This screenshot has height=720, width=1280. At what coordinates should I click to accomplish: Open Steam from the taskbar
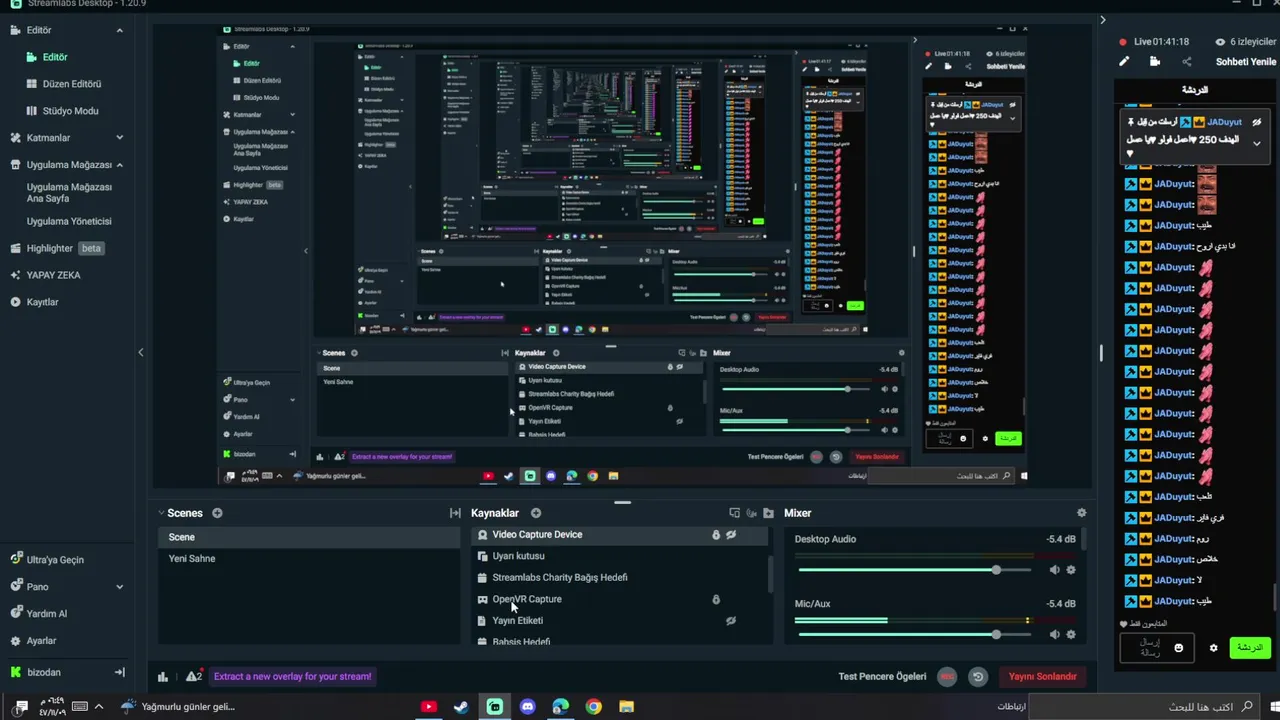461,707
